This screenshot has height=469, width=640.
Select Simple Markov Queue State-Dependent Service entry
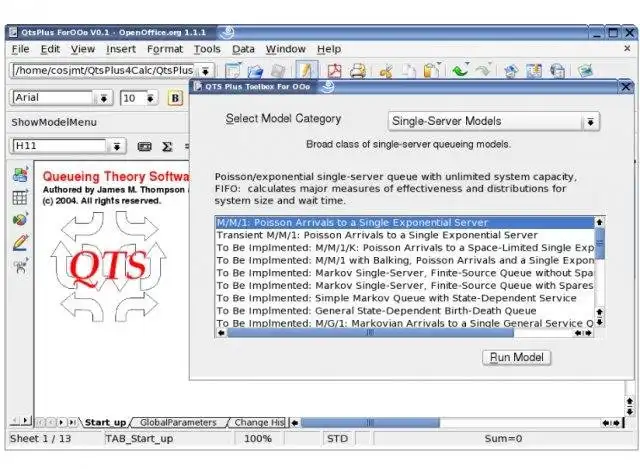[x=405, y=298]
